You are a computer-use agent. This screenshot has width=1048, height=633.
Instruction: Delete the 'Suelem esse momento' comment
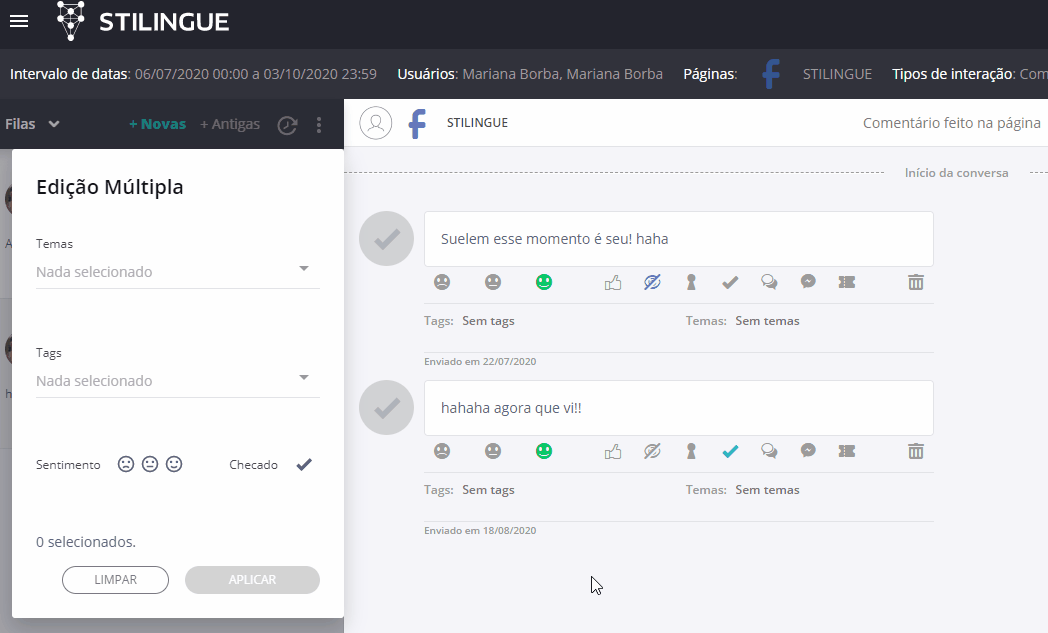click(x=916, y=282)
